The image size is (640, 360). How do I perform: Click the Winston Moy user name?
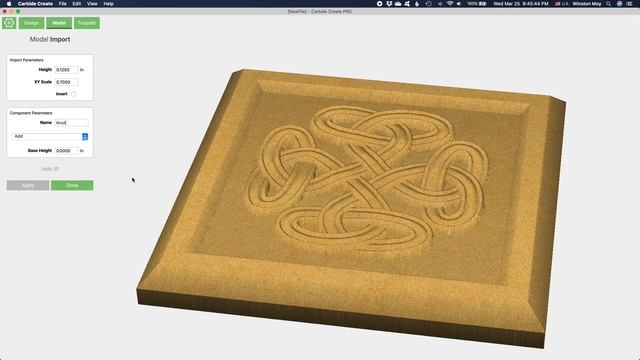(587, 4)
